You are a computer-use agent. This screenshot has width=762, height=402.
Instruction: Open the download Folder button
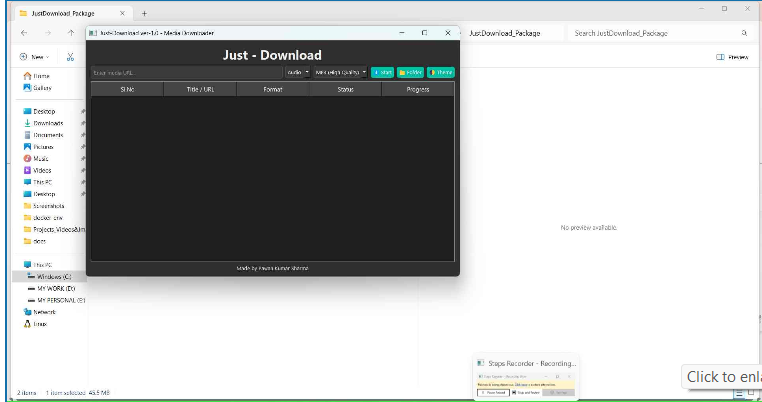[410, 72]
